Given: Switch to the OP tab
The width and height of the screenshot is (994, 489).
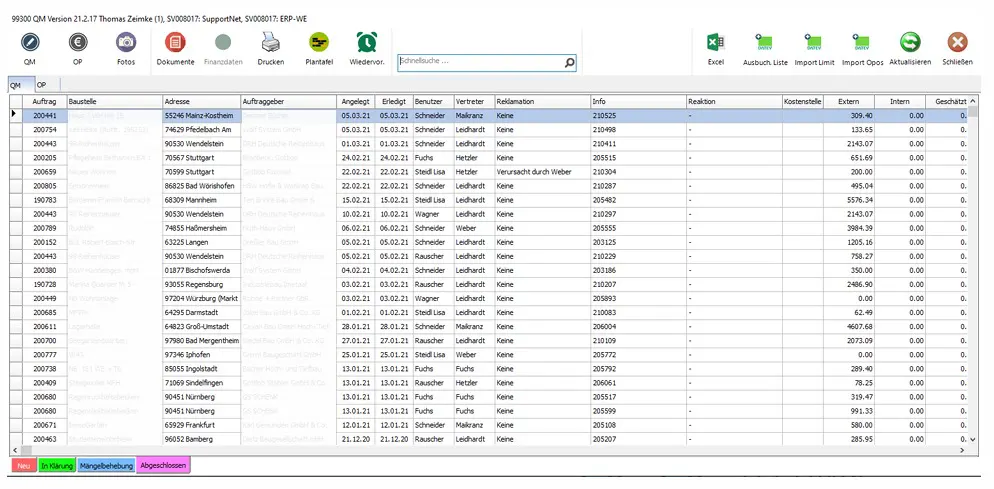Looking at the screenshot, I should (x=42, y=86).
